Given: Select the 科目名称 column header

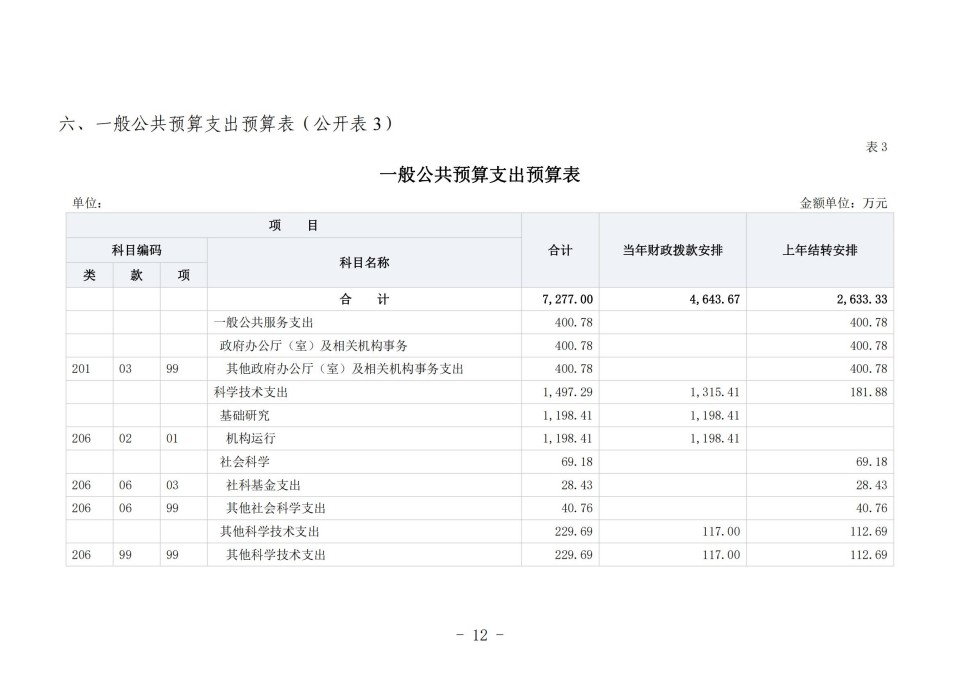Looking at the screenshot, I should (x=364, y=263).
